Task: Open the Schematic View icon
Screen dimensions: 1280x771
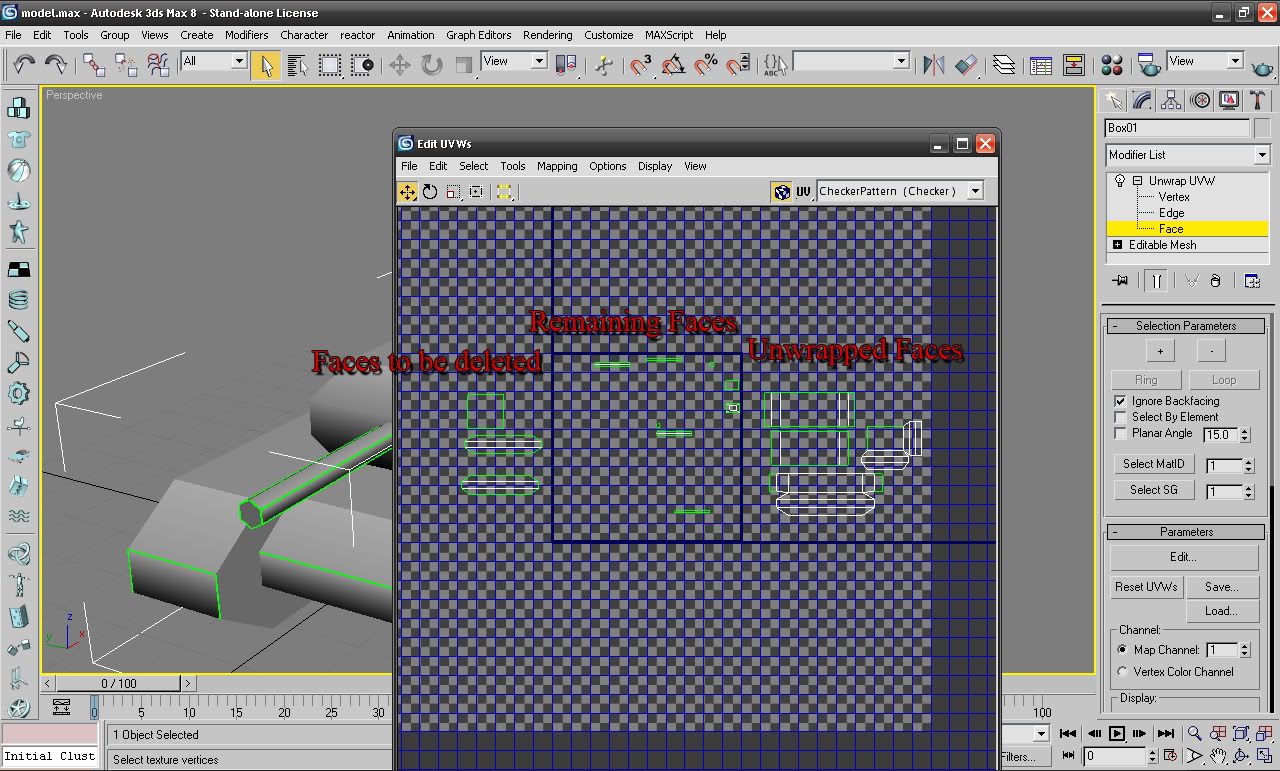Action: click(1074, 65)
